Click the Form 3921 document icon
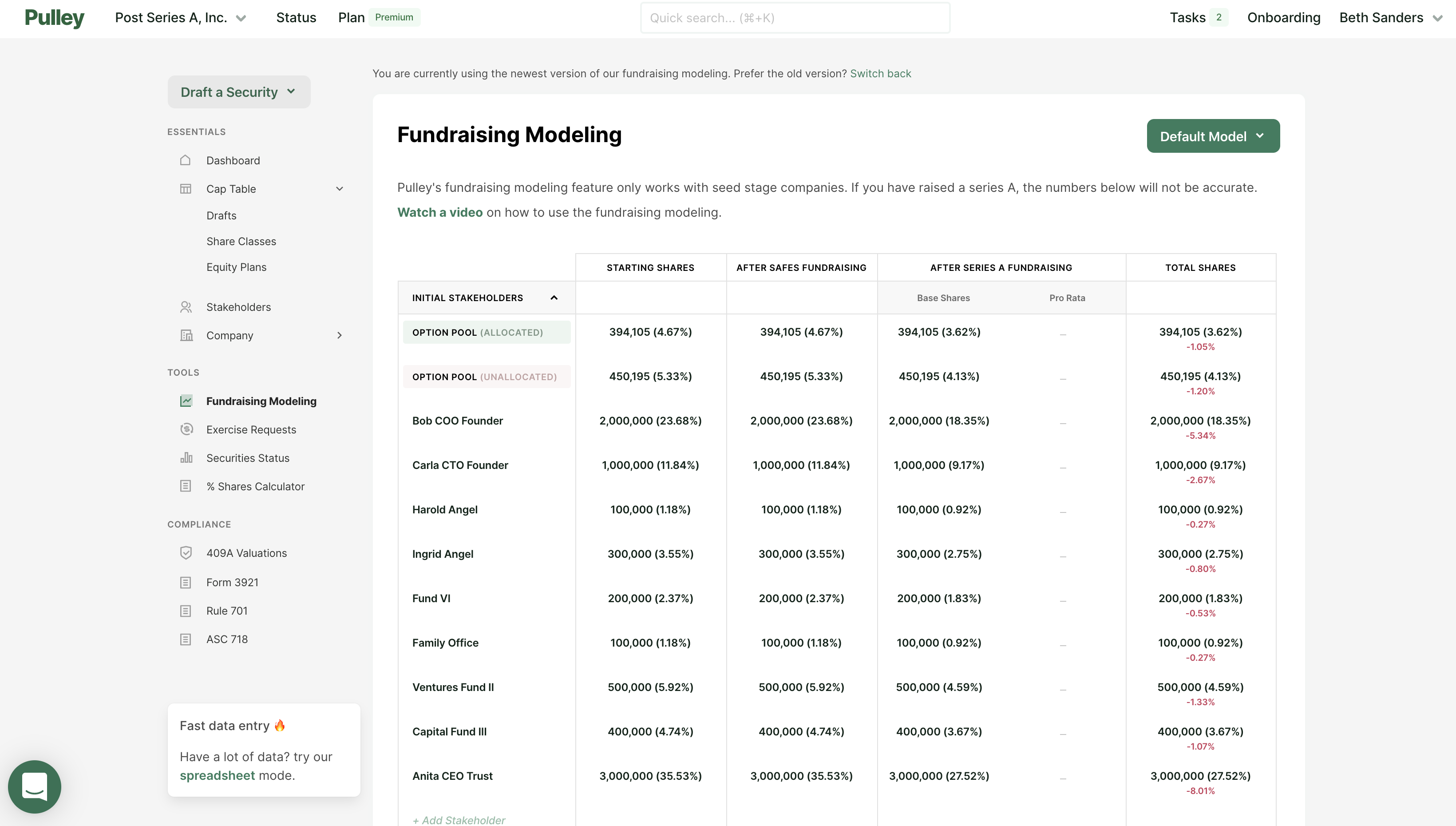1456x826 pixels. pyautogui.click(x=186, y=583)
